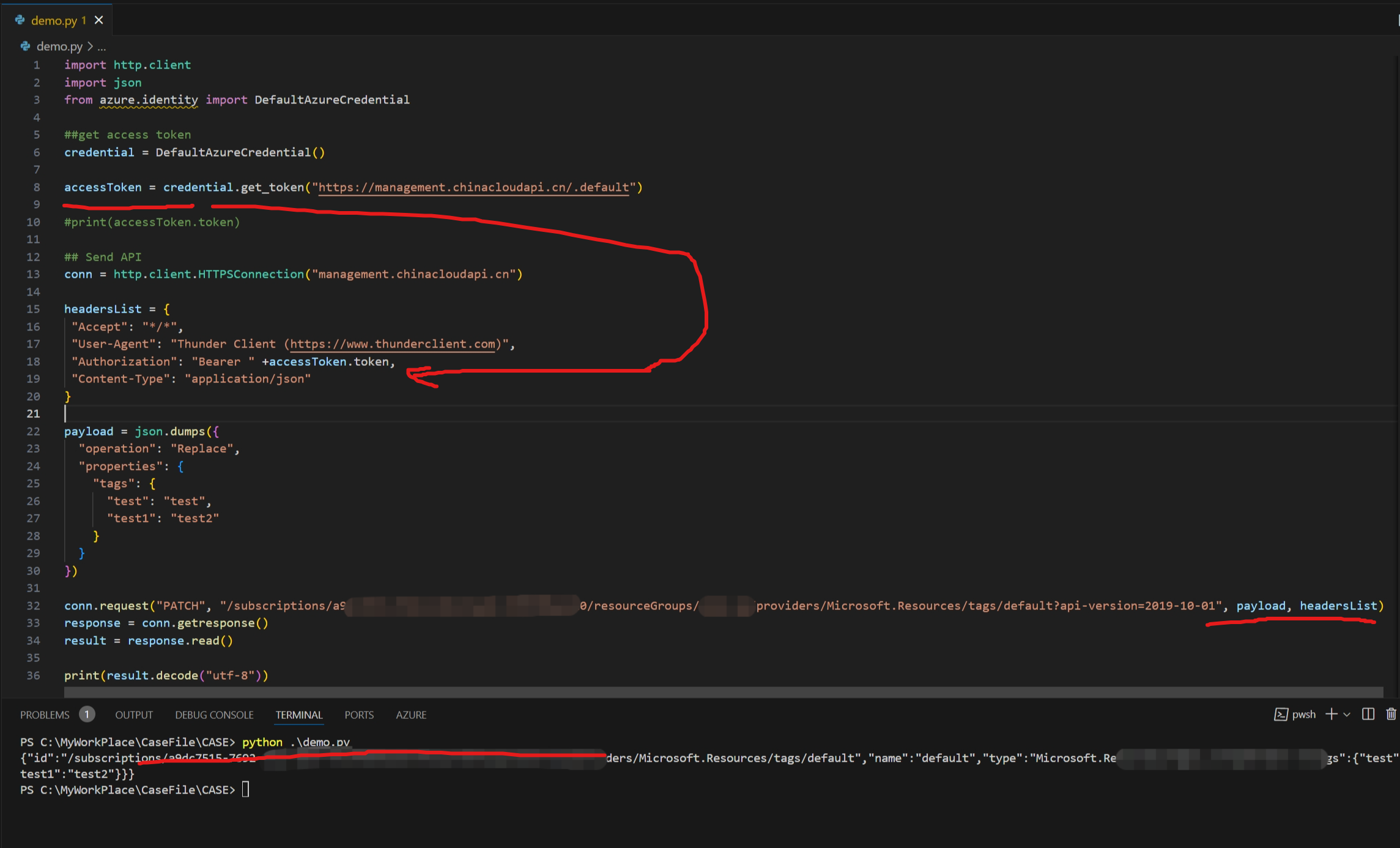1400x848 pixels.
Task: Click the "properties" key on line 24
Action: pos(120,466)
